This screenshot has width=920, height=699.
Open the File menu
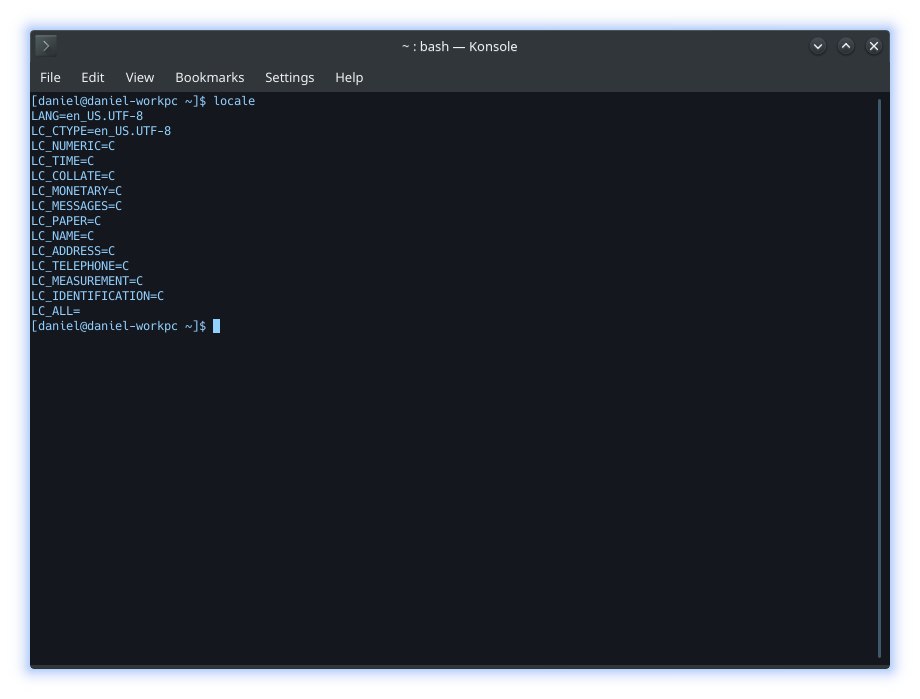pyautogui.click(x=50, y=77)
